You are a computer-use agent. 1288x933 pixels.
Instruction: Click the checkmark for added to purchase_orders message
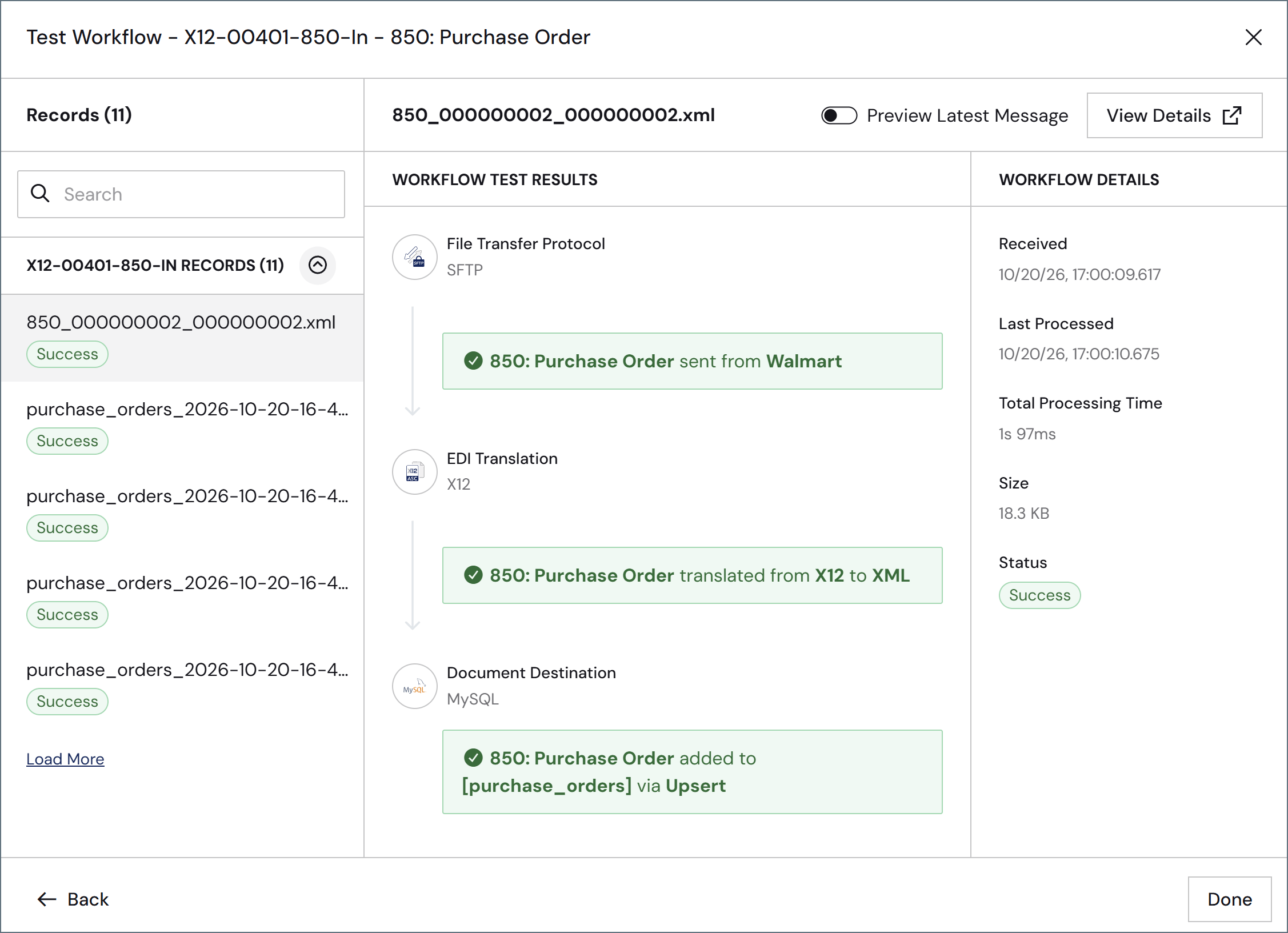point(473,758)
